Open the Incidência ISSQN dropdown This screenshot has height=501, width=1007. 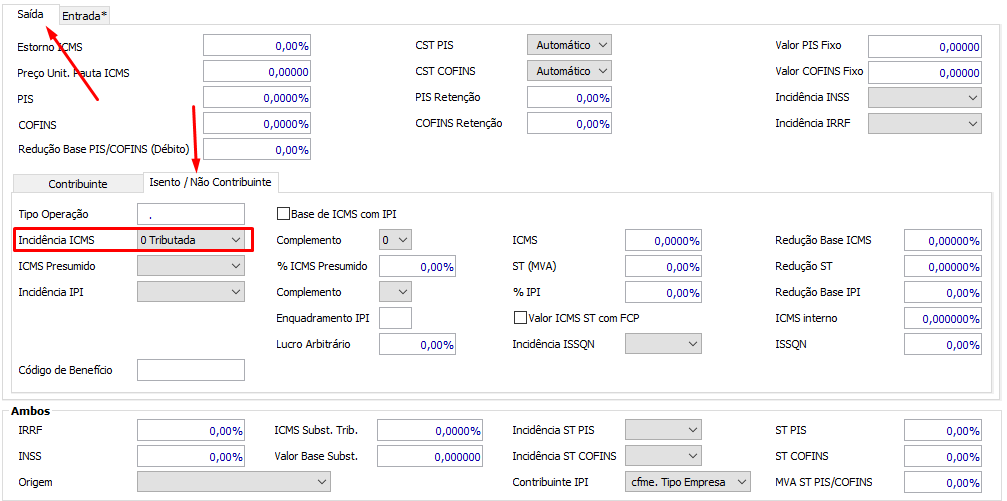click(x=664, y=344)
